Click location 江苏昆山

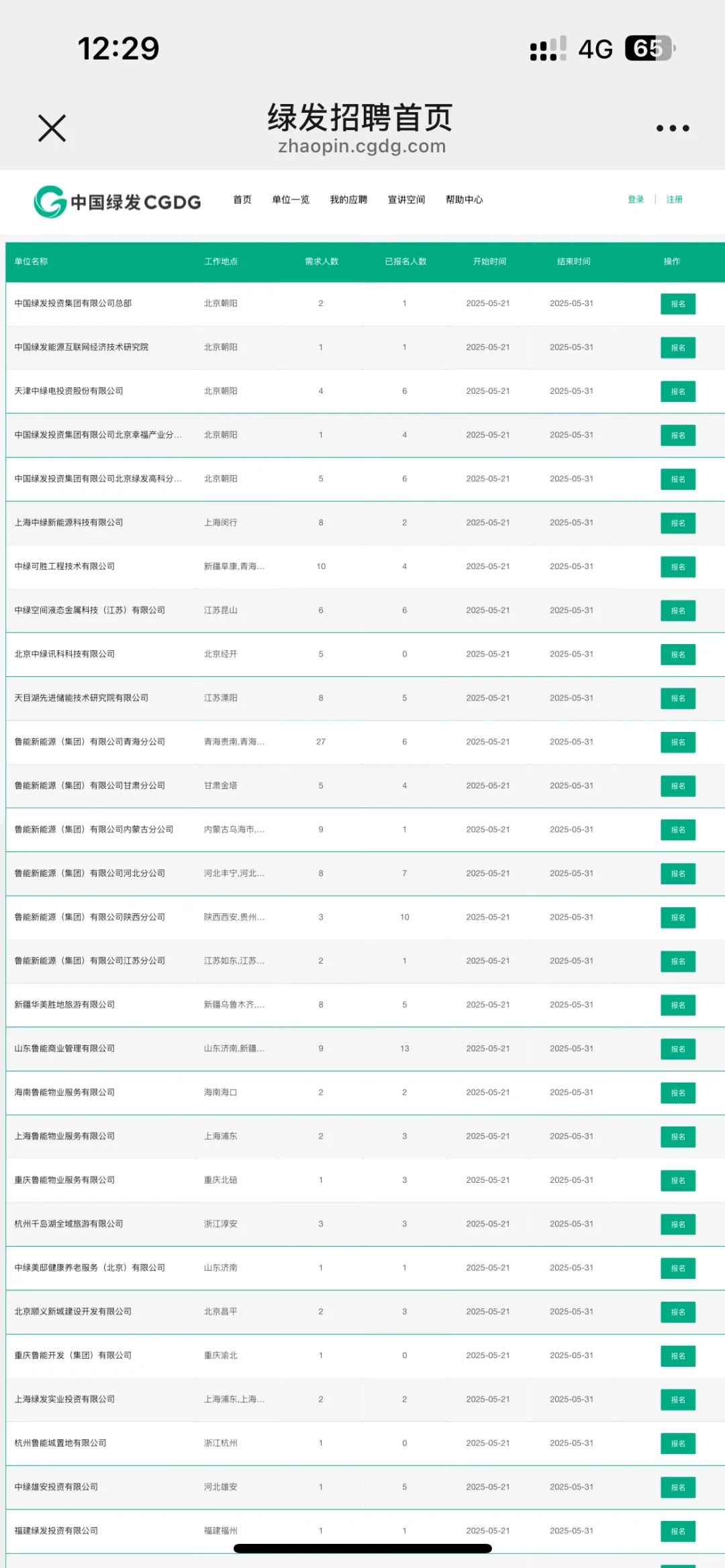(220, 611)
